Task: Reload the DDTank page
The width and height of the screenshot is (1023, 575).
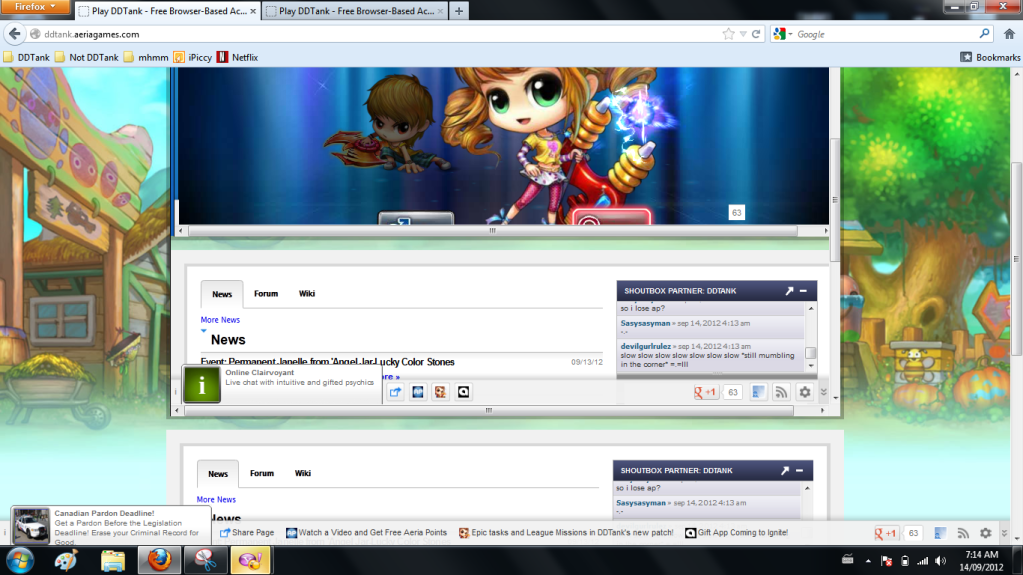Action: tap(756, 34)
